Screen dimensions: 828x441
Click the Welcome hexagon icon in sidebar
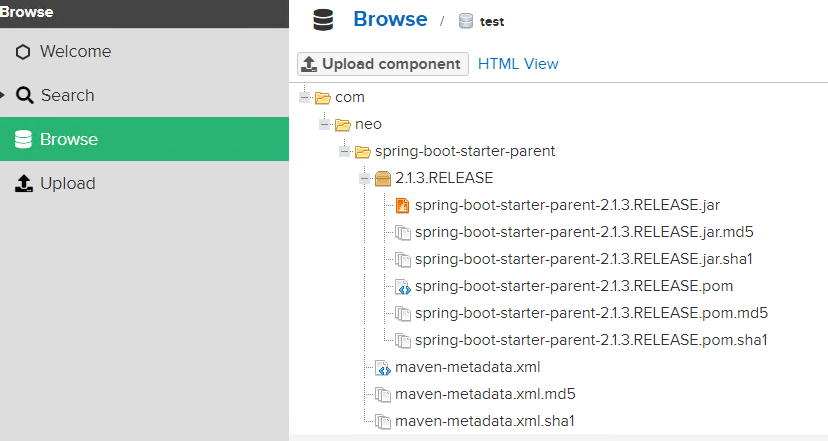point(23,52)
